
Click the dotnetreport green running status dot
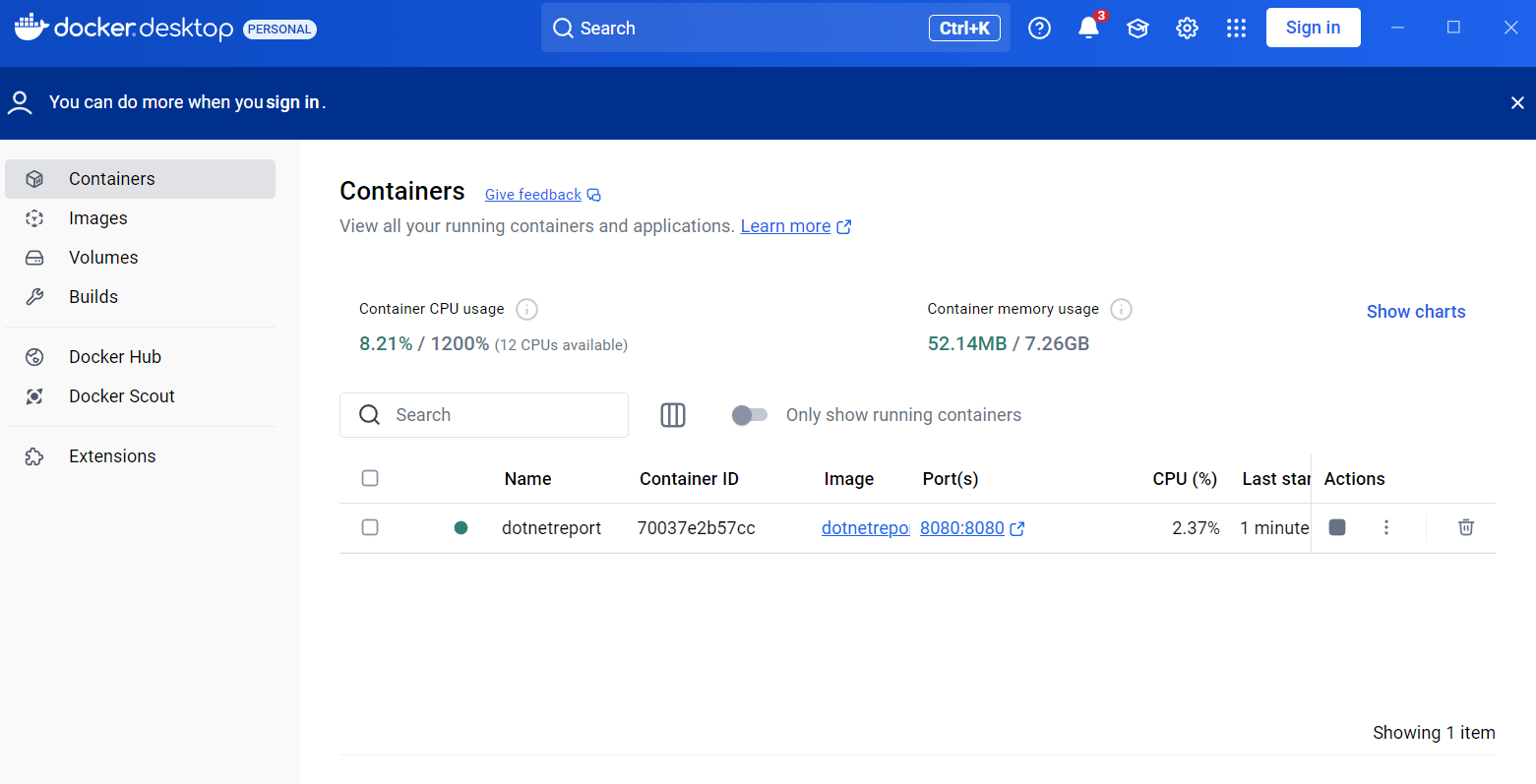tap(461, 528)
